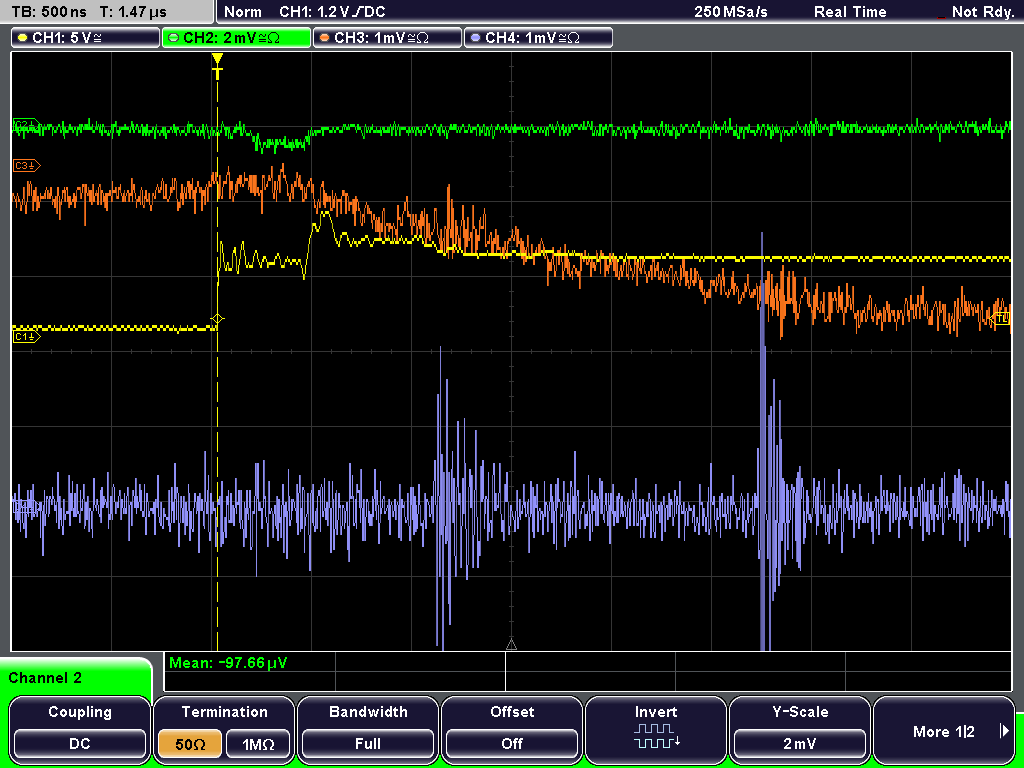Open the Bandwidth Full setting
The height and width of the screenshot is (768, 1024).
click(x=368, y=729)
